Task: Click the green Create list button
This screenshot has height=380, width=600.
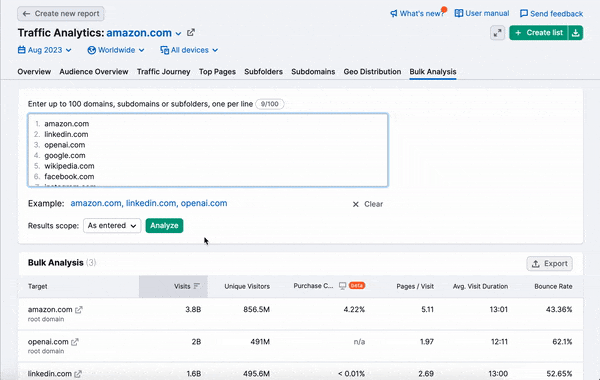Action: click(x=539, y=33)
